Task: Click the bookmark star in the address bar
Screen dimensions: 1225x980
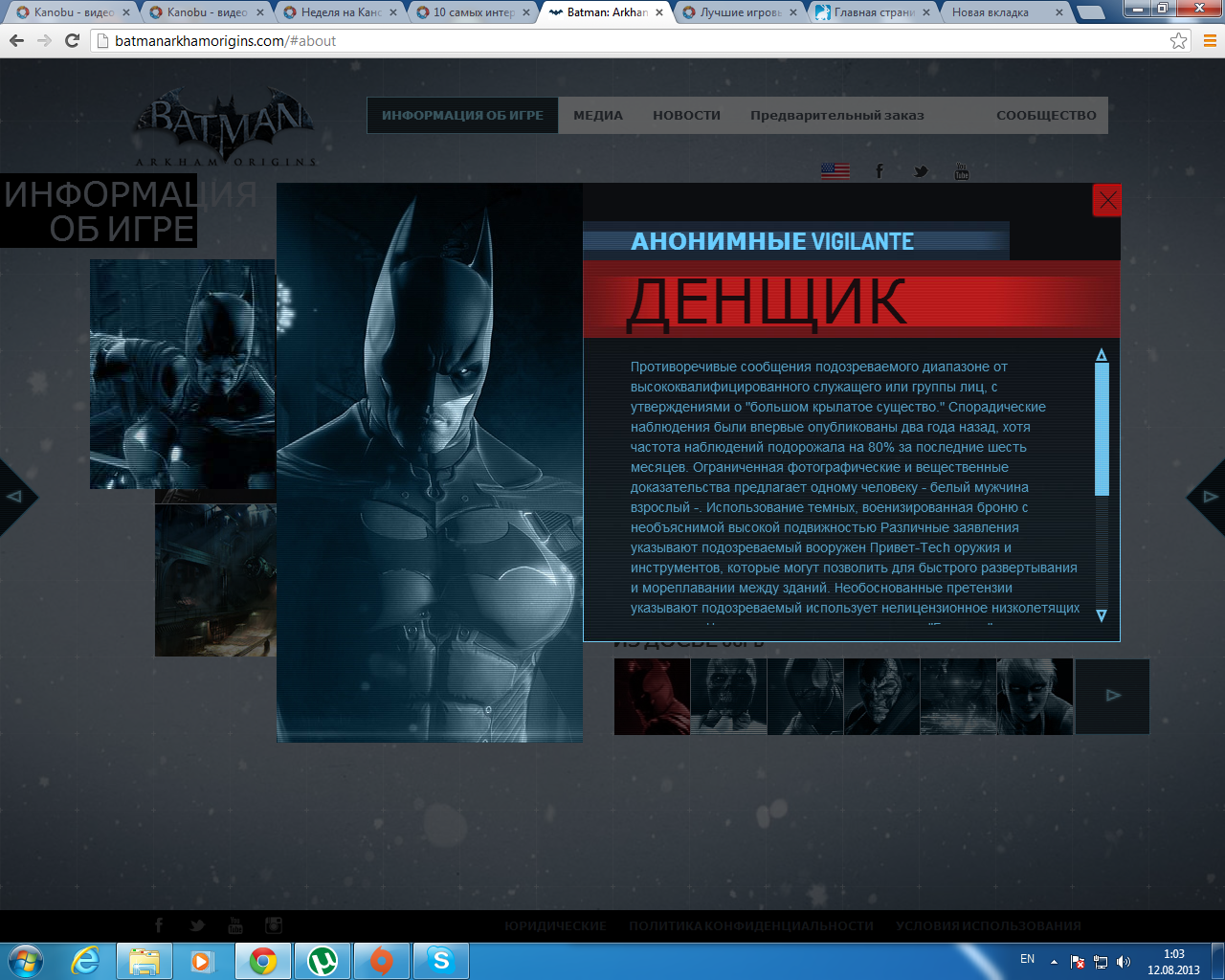Action: pyautogui.click(x=1178, y=41)
